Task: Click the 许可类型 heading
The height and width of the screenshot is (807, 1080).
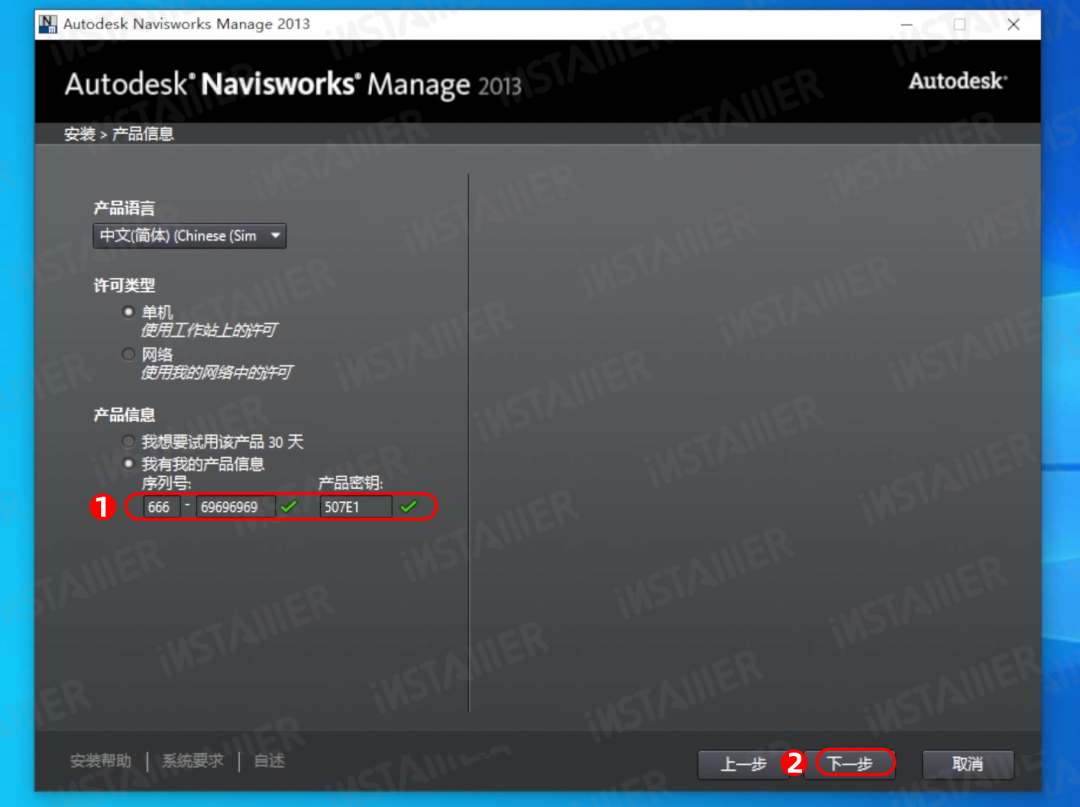Action: (124, 285)
